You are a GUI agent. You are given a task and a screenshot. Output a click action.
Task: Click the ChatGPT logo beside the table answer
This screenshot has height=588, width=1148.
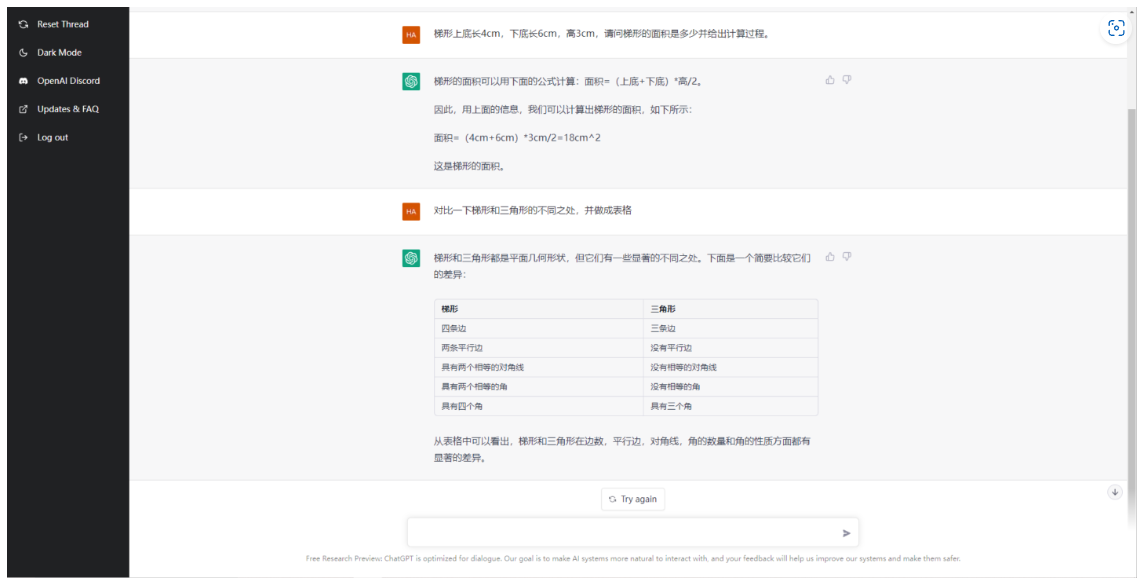click(x=411, y=258)
